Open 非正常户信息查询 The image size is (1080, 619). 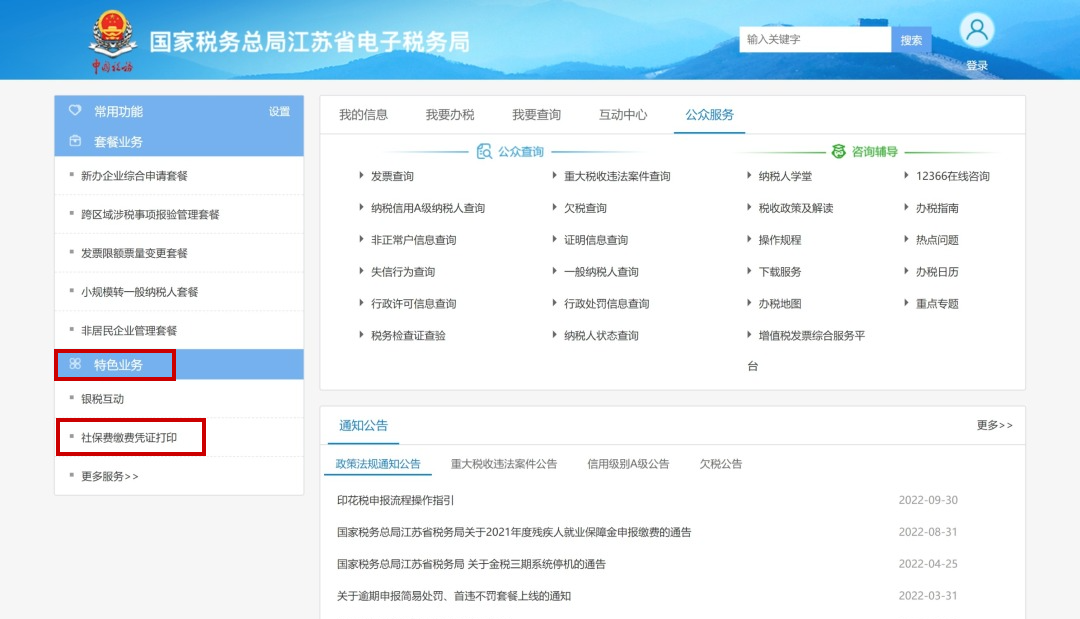413,240
